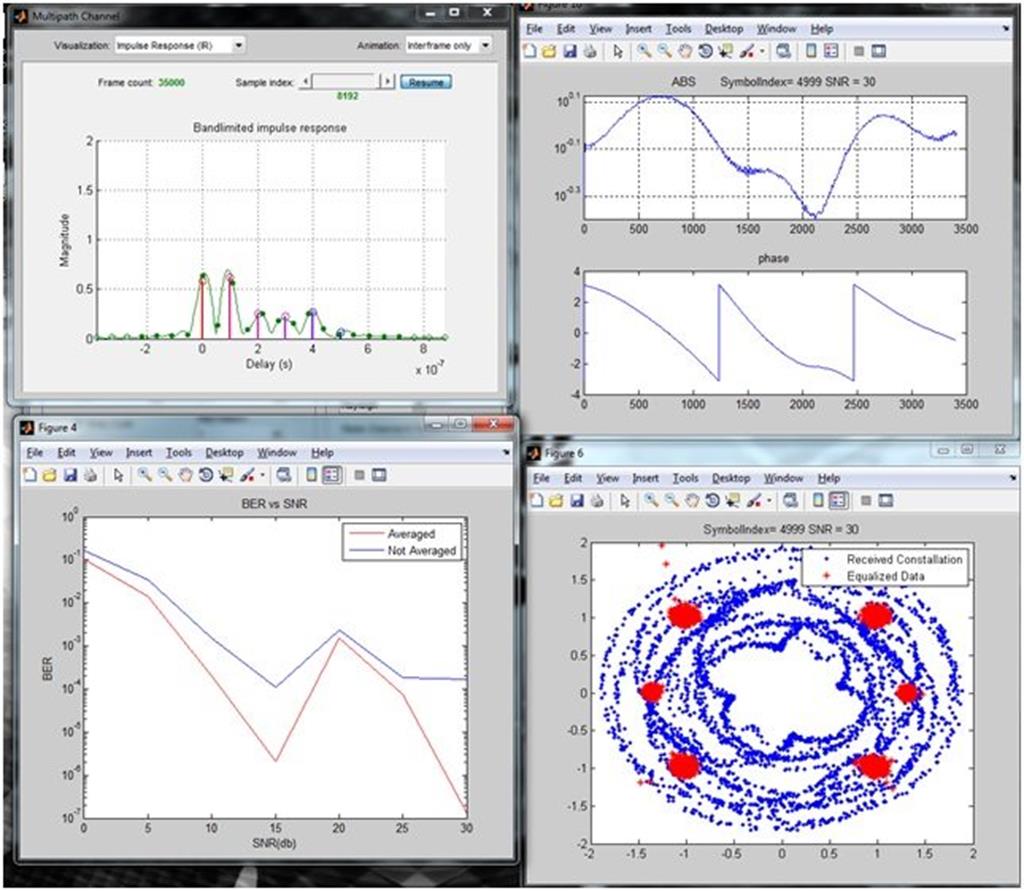Open the Desktop menu in Figure 4
This screenshot has height=891, width=1024.
coord(224,452)
